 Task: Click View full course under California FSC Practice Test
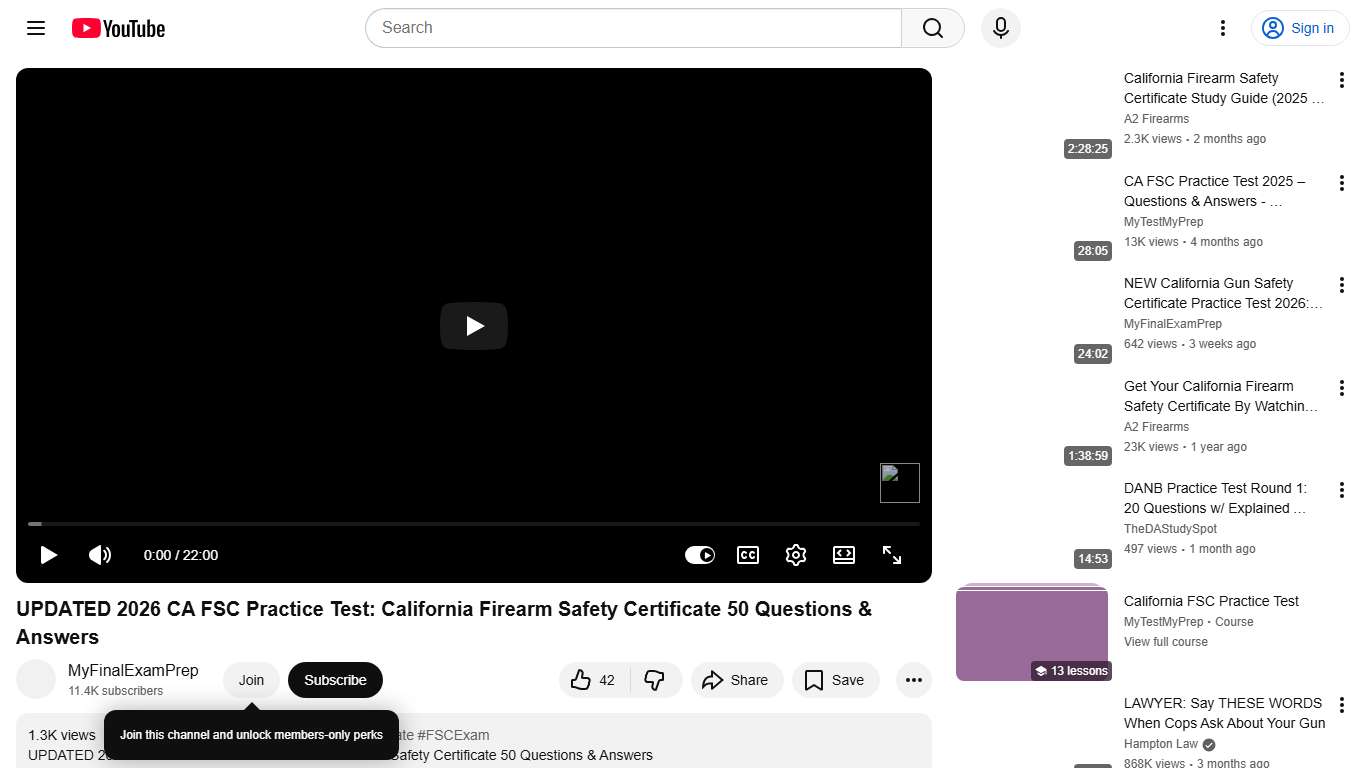click(1165, 641)
